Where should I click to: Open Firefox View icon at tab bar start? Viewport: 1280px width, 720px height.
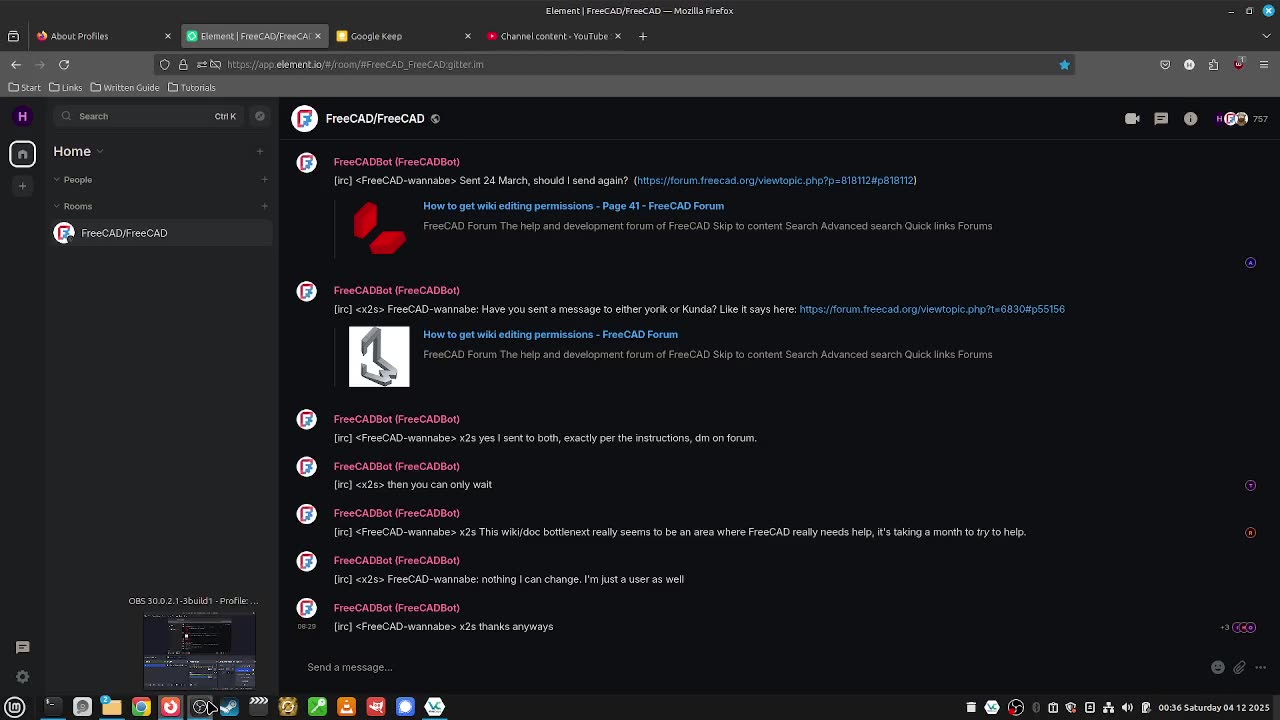pos(13,36)
